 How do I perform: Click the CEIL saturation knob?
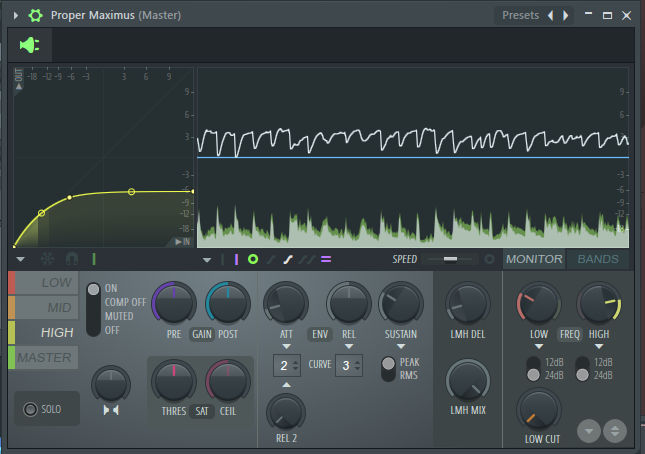228,380
